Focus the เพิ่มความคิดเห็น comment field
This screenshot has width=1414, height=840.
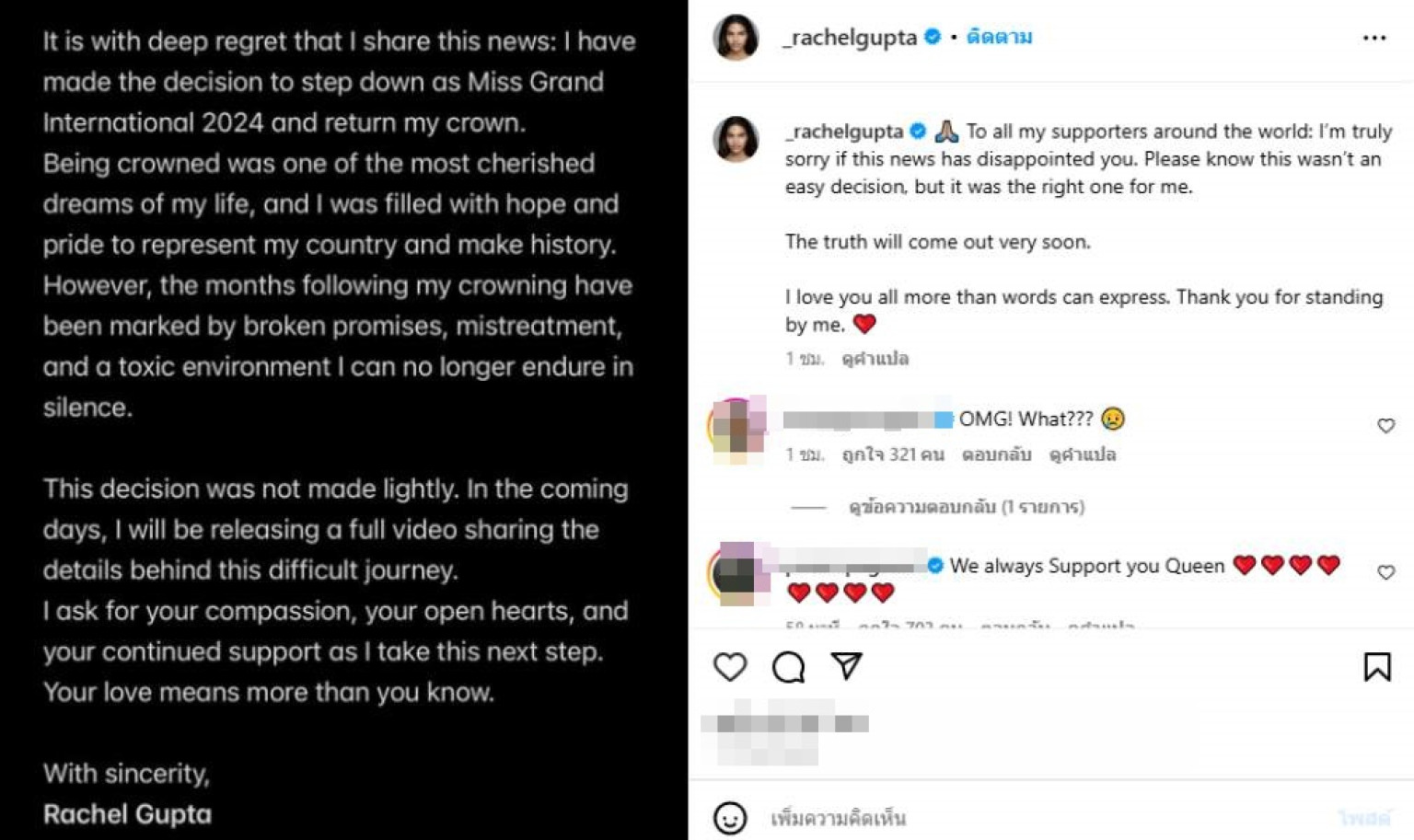coord(1013,817)
